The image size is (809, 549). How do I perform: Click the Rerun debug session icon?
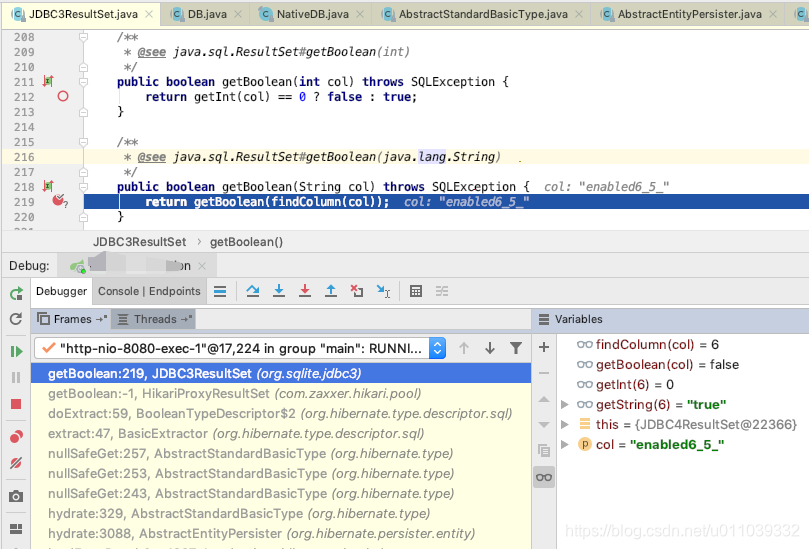point(16,294)
